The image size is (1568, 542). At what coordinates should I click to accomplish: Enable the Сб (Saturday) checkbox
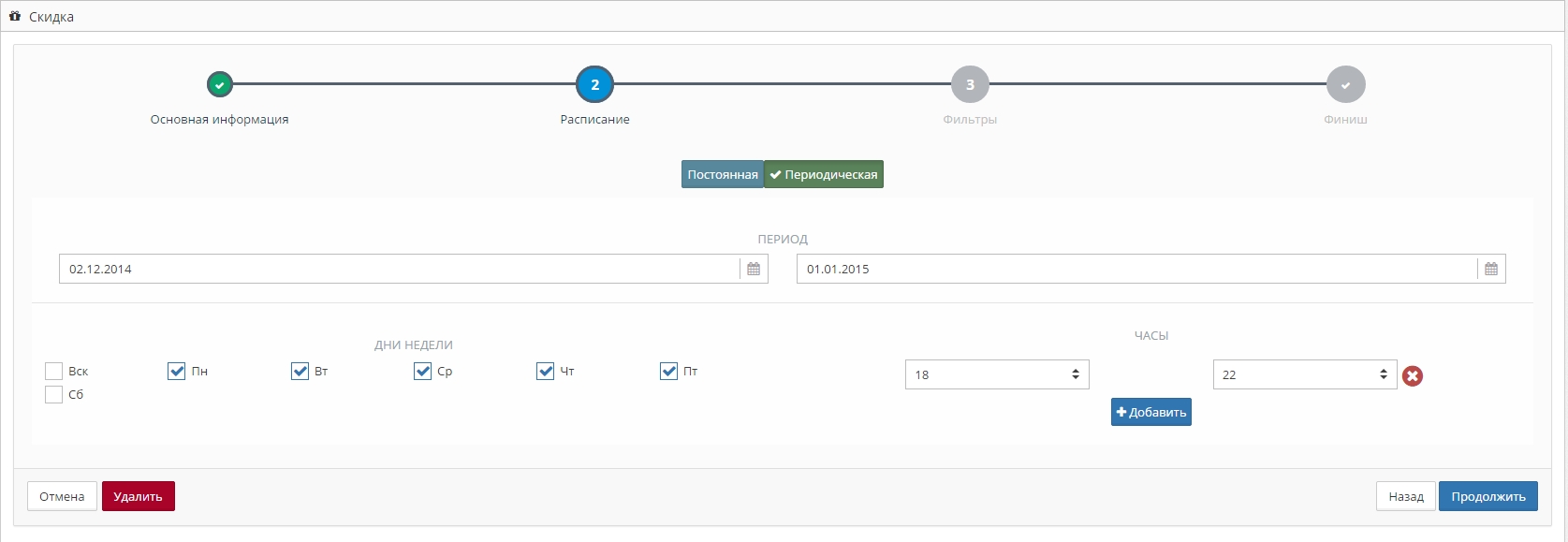[53, 394]
